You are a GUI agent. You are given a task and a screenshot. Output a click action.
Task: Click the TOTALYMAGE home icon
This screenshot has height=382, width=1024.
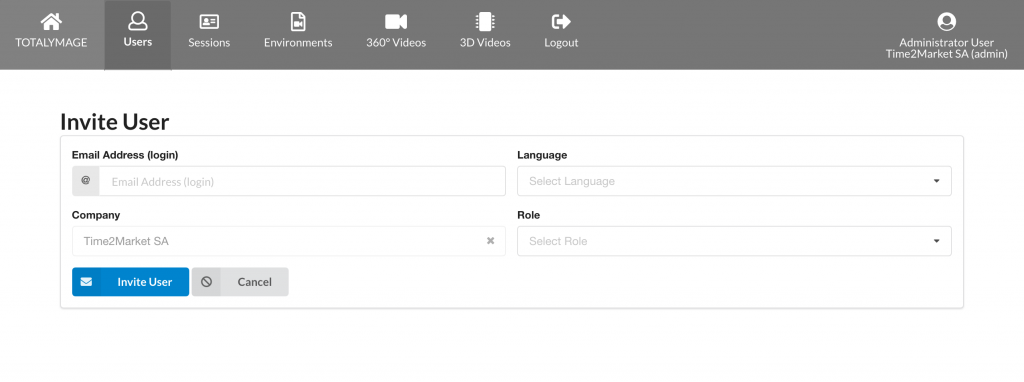[51, 22]
